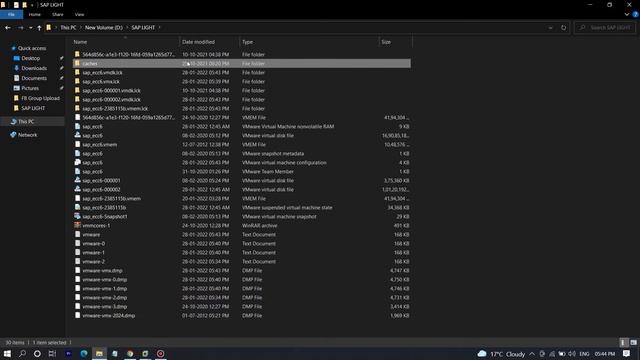Screen dimensions: 640x360
Task: Open Documents in Quick access
Action: tap(34, 78)
